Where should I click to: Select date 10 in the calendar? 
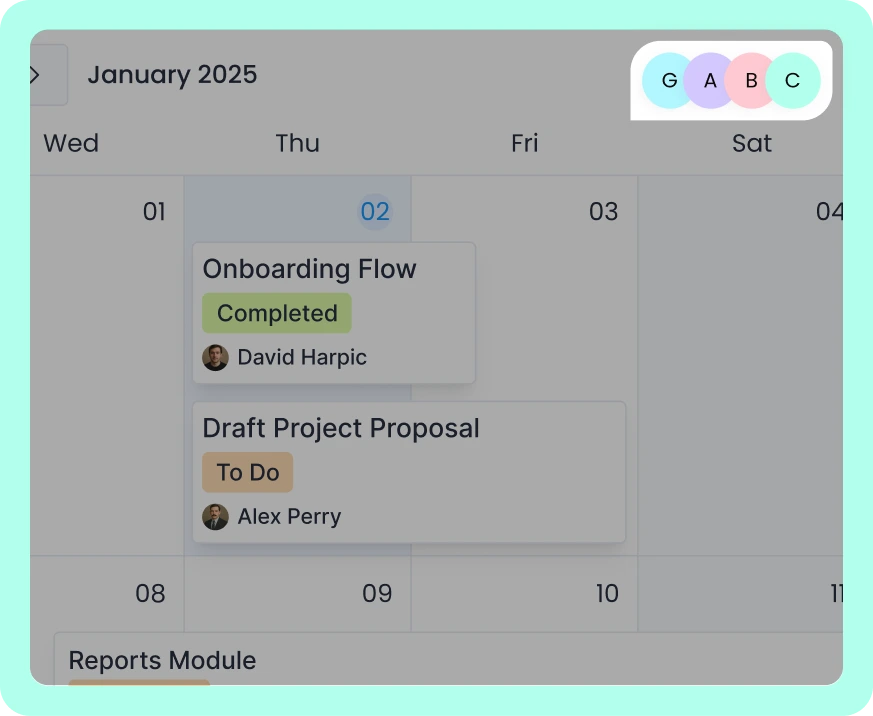click(x=607, y=594)
